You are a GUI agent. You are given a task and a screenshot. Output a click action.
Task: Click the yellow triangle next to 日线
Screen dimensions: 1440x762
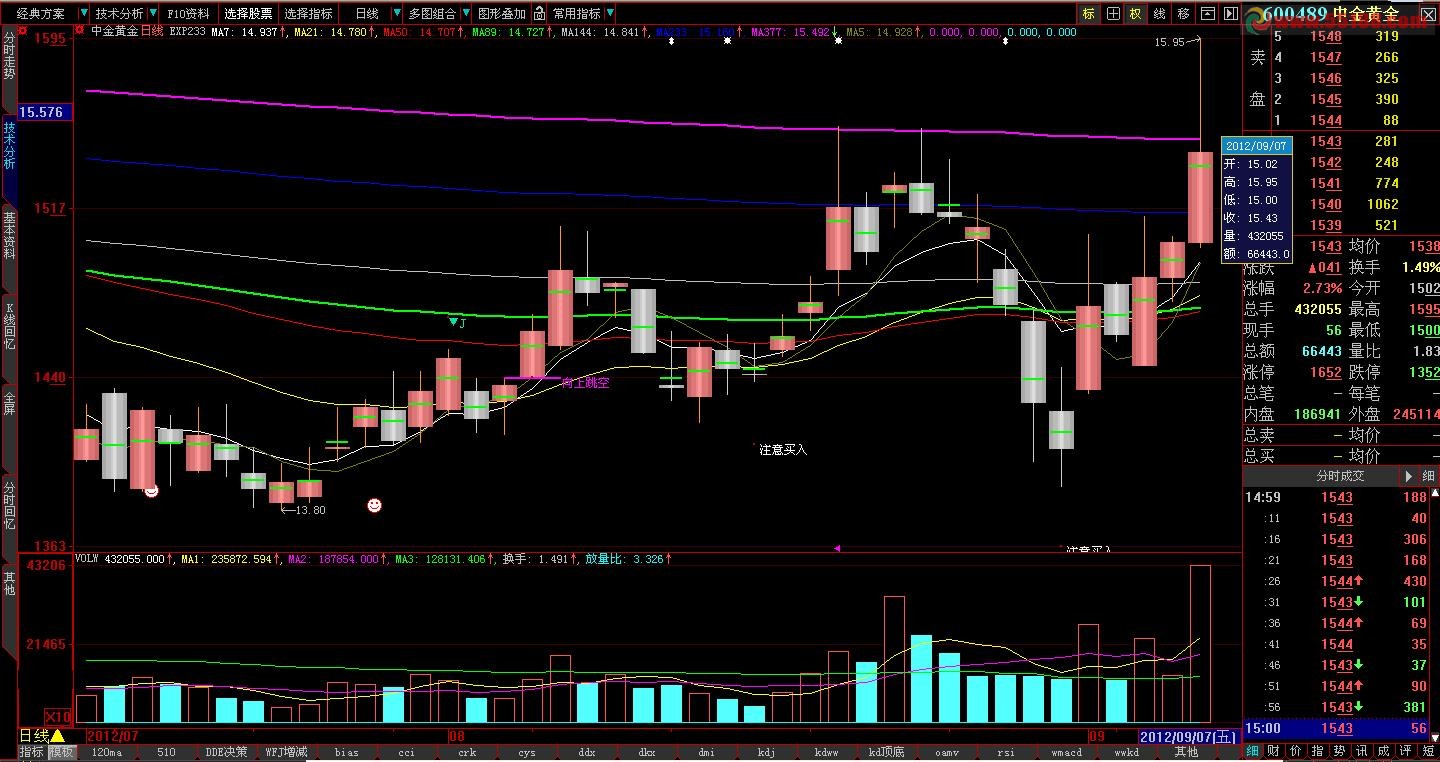(x=58, y=735)
